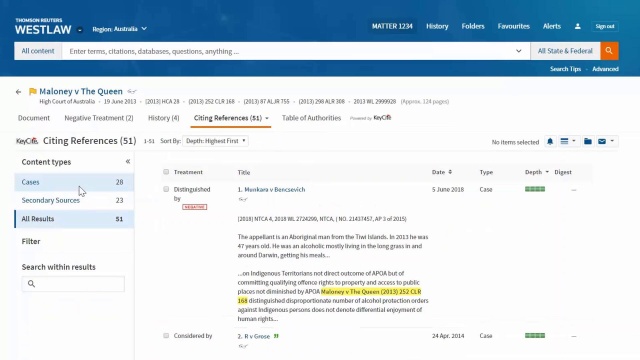This screenshot has width=640, height=360.
Task: Click the green quotation marks next to R v Grose
Action: 276,336
